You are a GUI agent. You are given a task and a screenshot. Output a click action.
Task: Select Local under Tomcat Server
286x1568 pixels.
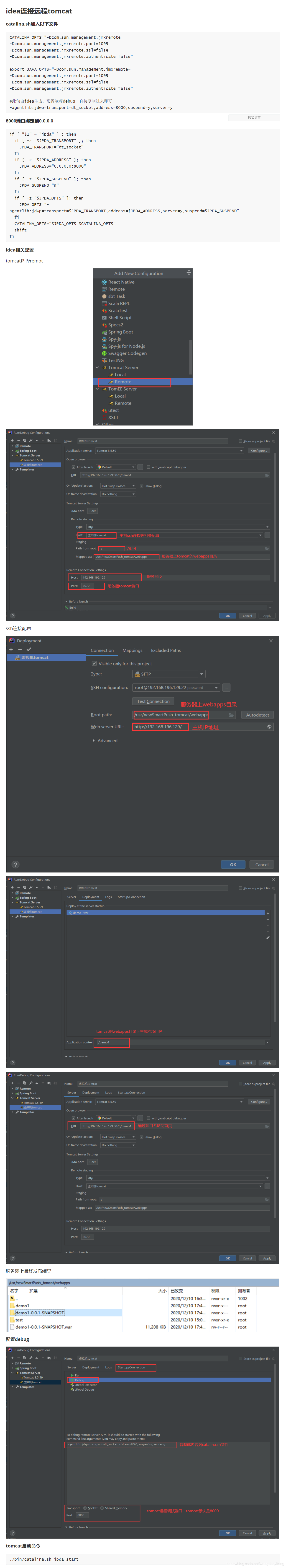click(x=120, y=375)
